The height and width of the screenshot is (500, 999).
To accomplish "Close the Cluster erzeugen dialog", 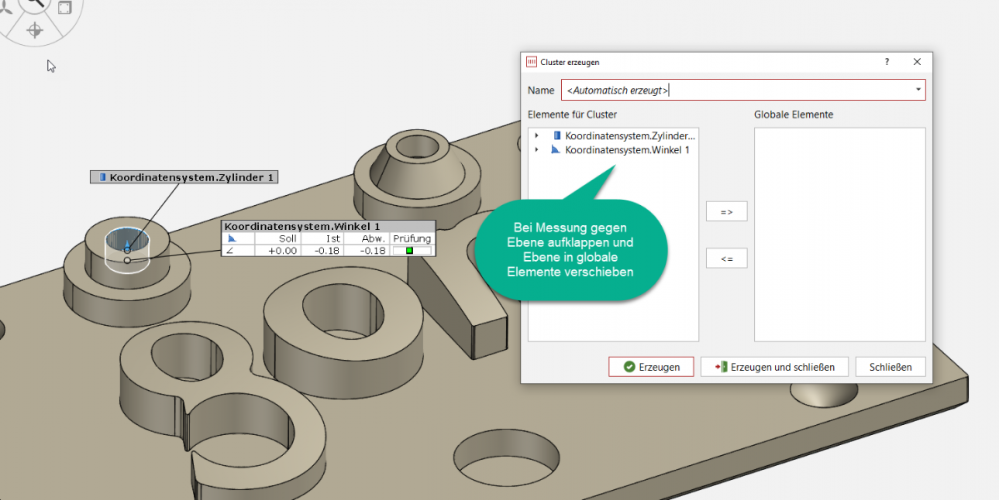I will tap(917, 62).
